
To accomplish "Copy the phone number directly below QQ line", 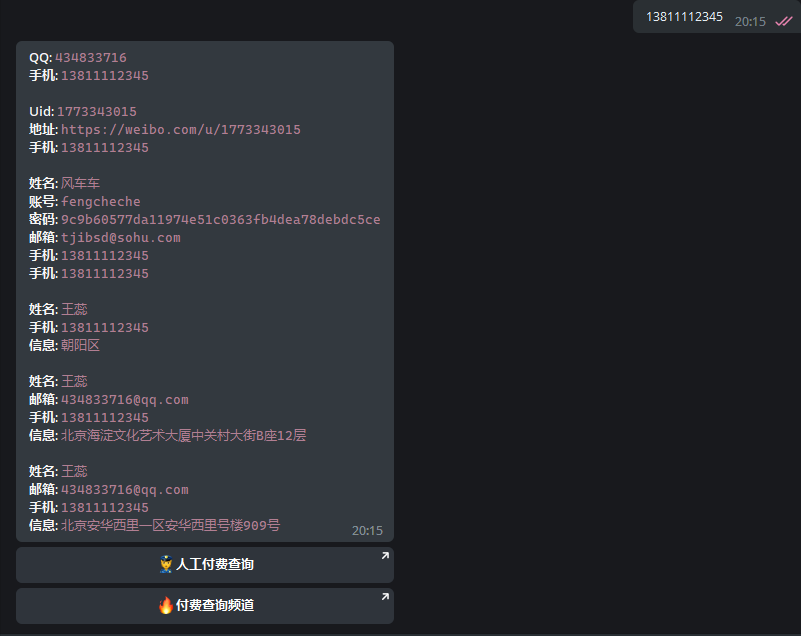I will 105,76.
